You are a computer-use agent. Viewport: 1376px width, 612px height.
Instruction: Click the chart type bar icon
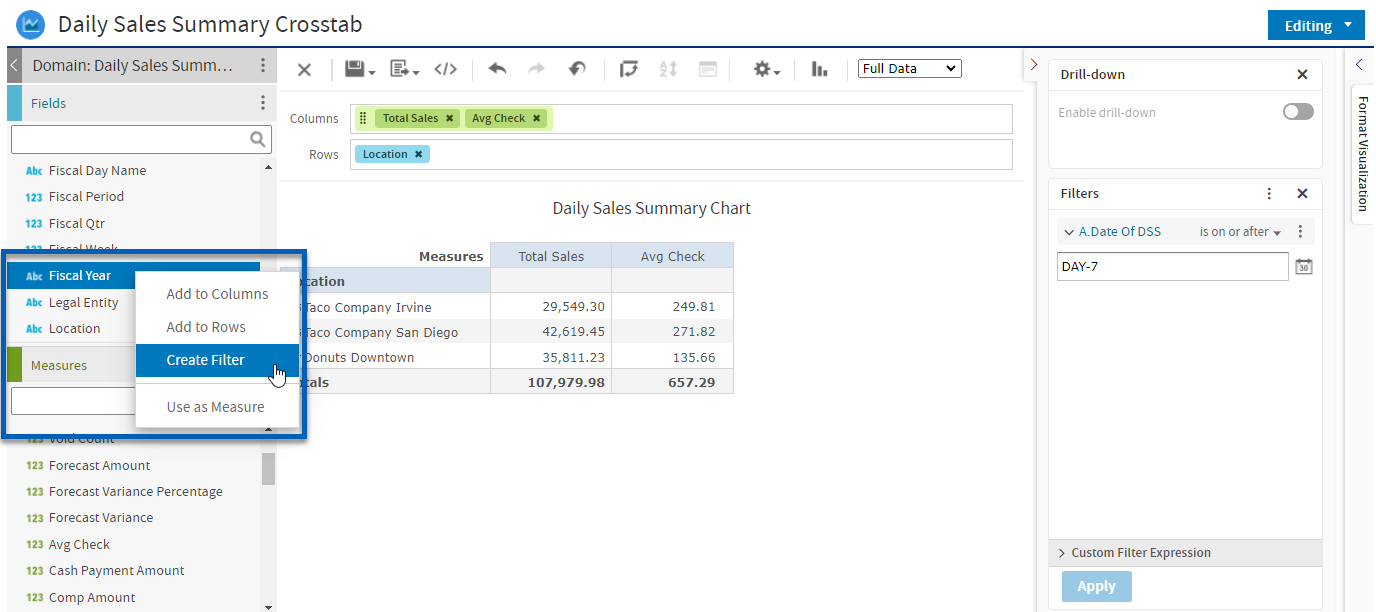[820, 69]
